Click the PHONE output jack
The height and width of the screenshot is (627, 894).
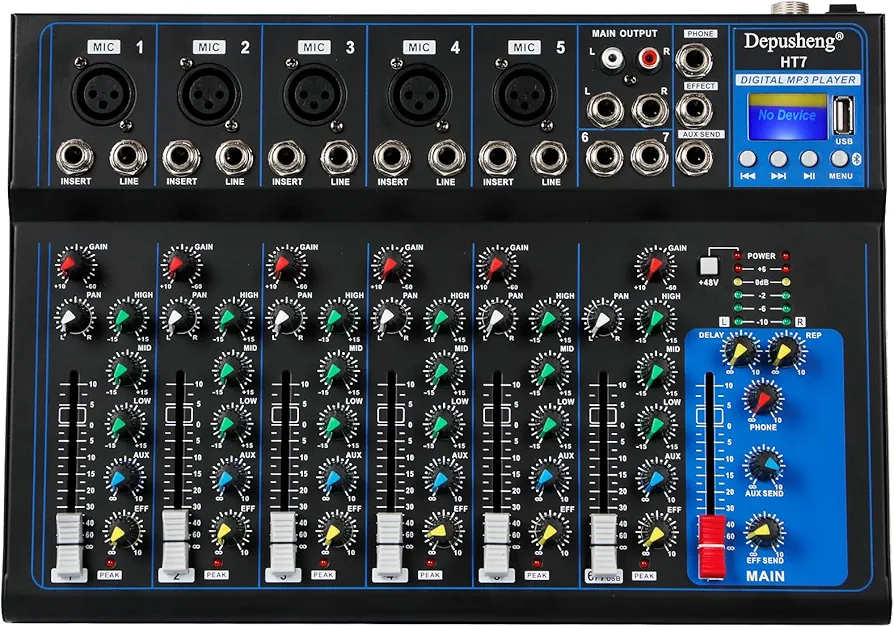tap(693, 61)
